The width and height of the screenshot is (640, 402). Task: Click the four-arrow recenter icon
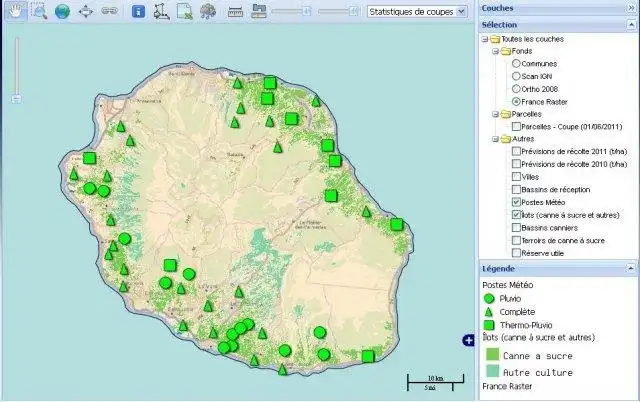86,11
